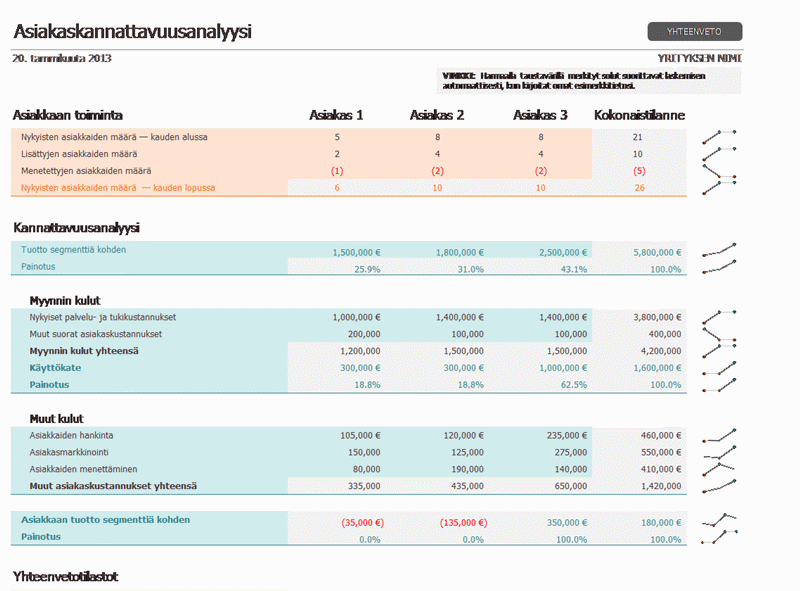Select Kokonaistilanne lost customers cell (5)
The height and width of the screenshot is (591, 800).
pyautogui.click(x=639, y=171)
